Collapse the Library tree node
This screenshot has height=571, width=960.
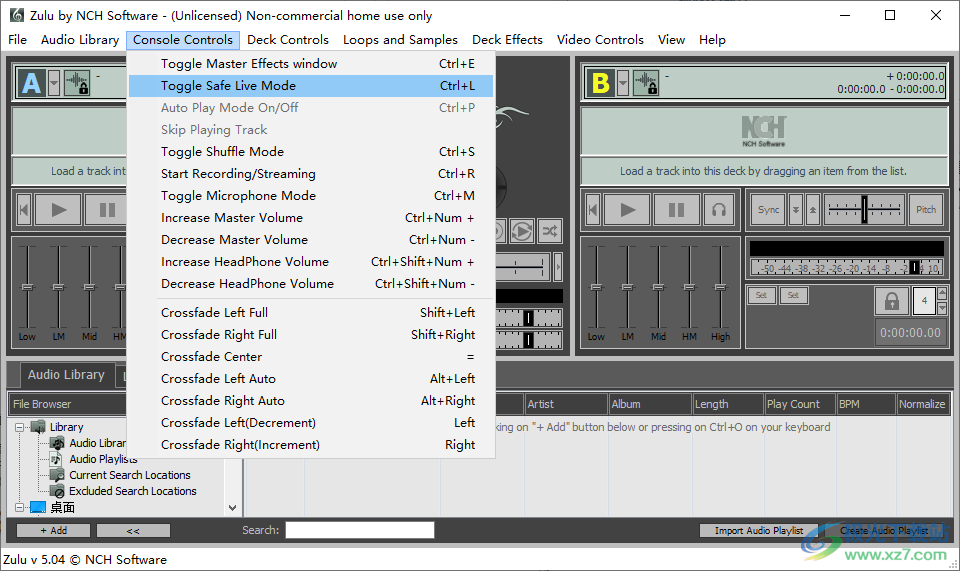coord(21,427)
